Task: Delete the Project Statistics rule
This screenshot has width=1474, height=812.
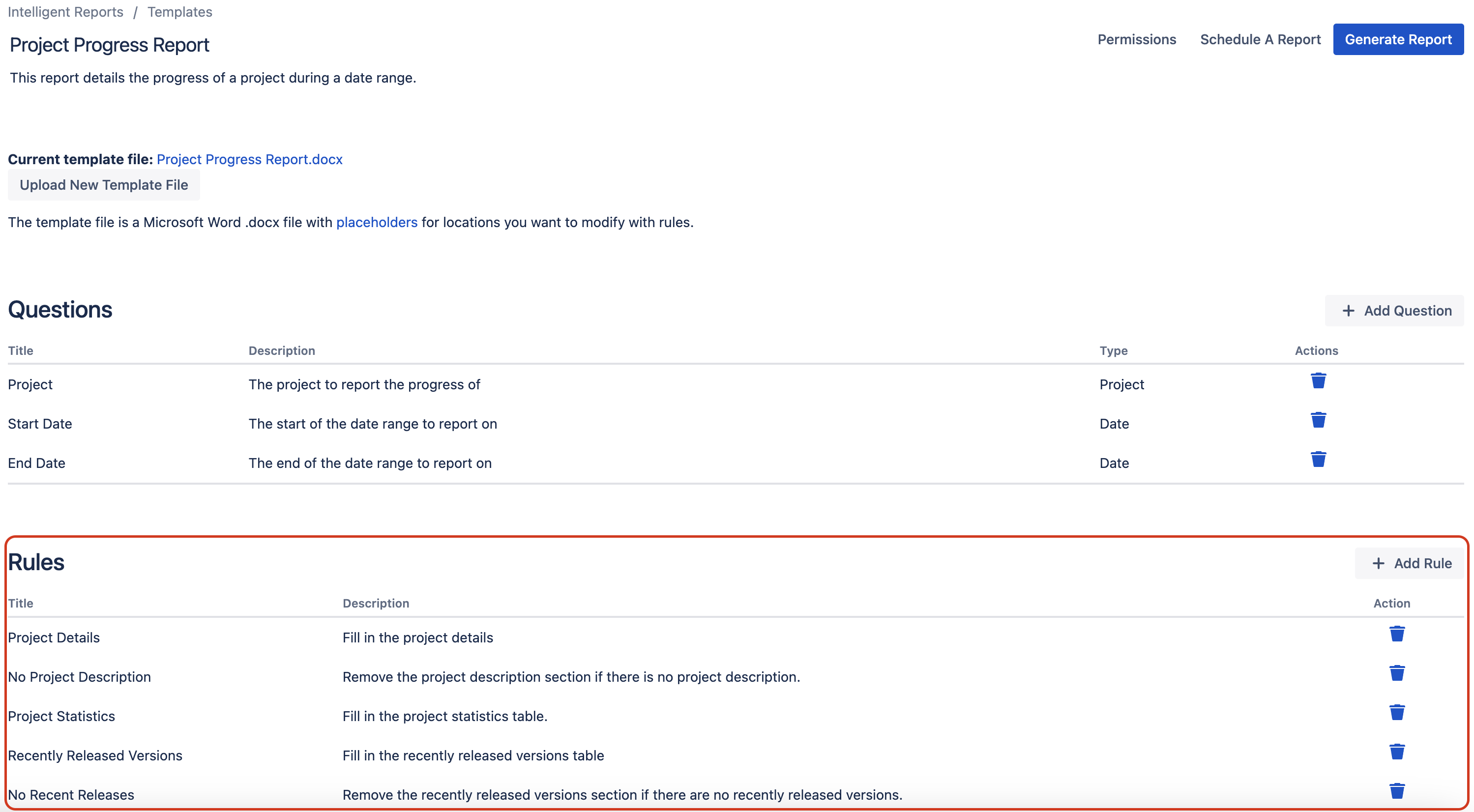Action: click(1397, 713)
